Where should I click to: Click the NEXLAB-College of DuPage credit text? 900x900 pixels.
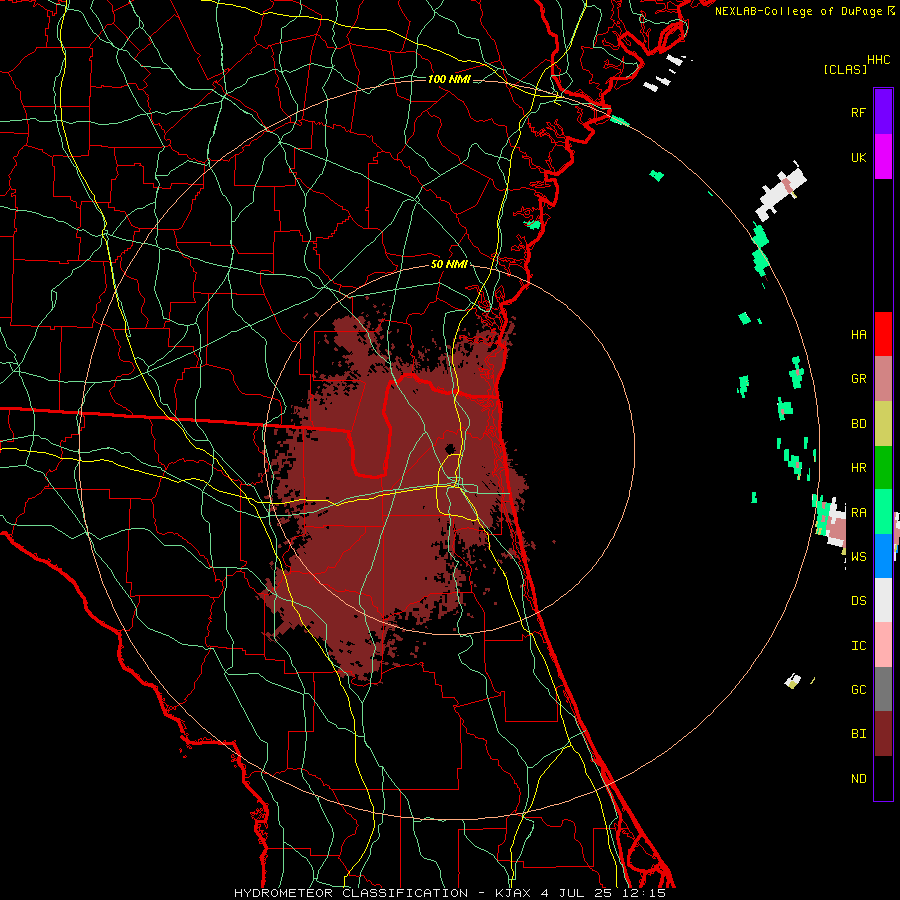804,11
